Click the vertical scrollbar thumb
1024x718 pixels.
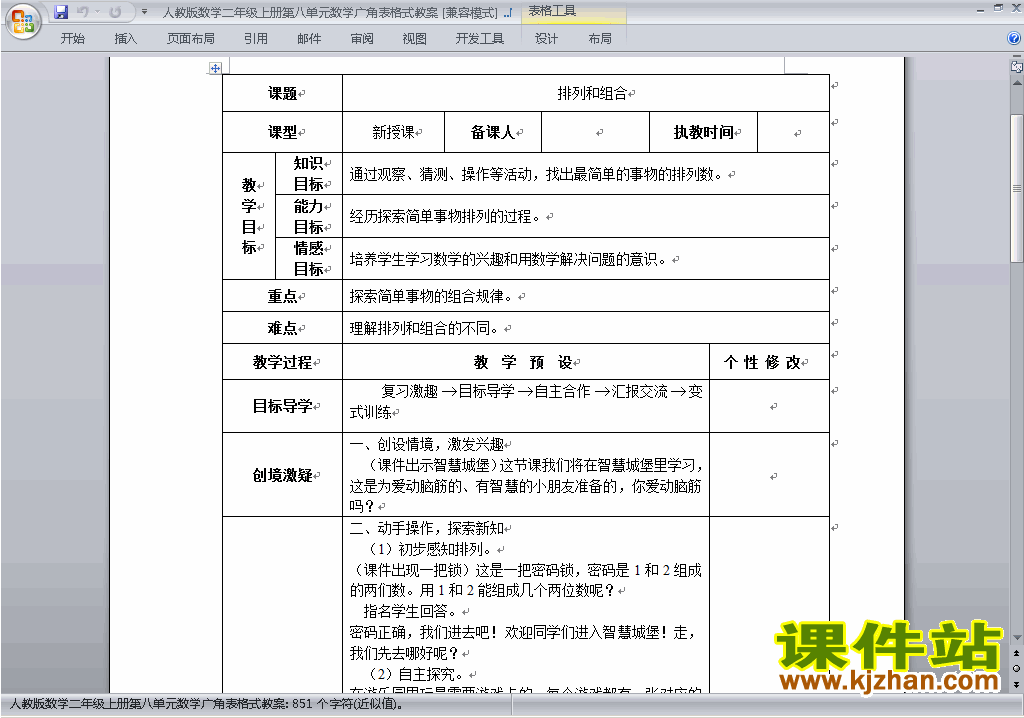coord(1016,188)
